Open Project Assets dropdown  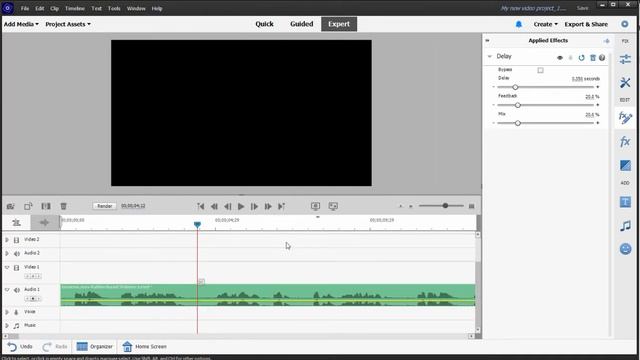point(68,24)
